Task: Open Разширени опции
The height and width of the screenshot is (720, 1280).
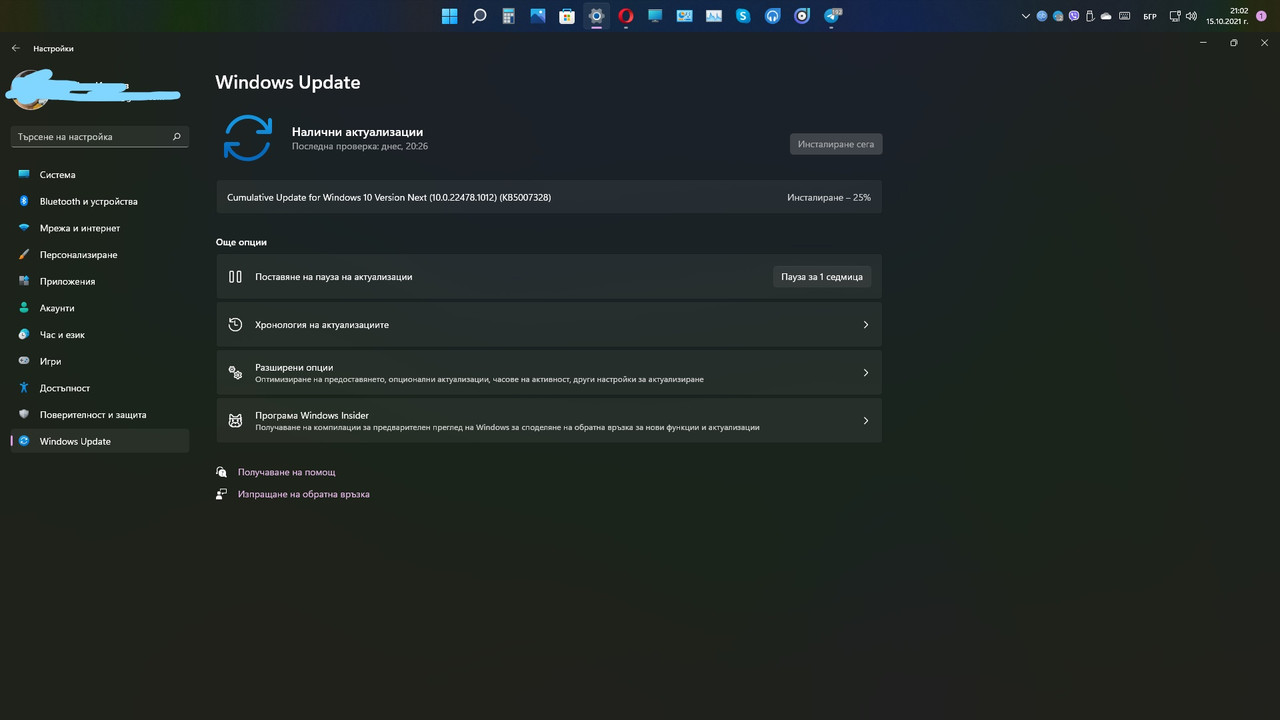Action: click(549, 373)
